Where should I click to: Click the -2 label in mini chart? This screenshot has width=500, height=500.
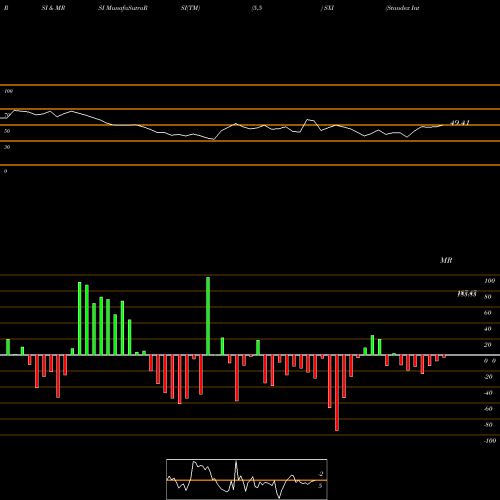point(321,474)
